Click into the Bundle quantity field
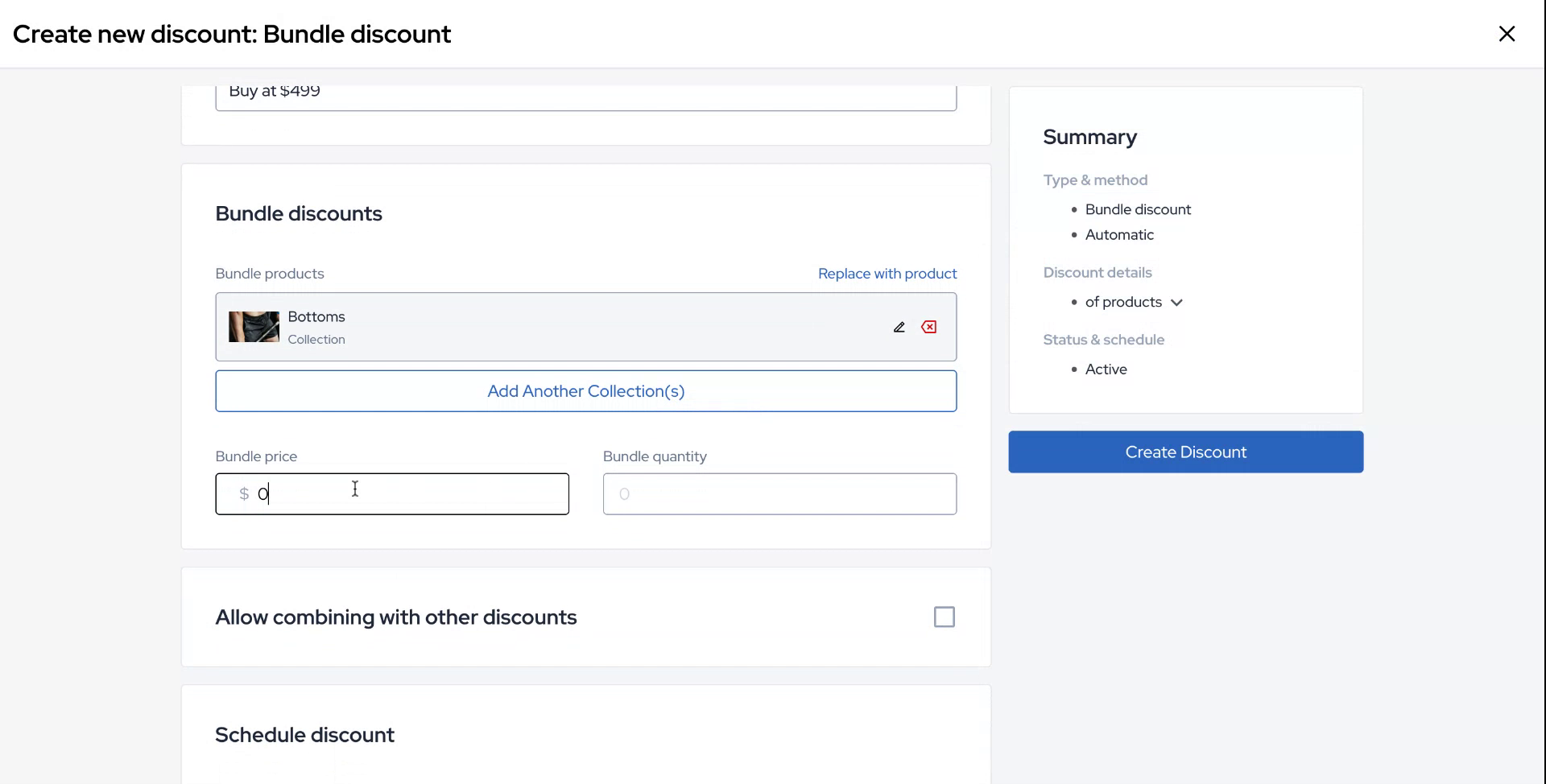This screenshot has width=1546, height=784. 779,494
